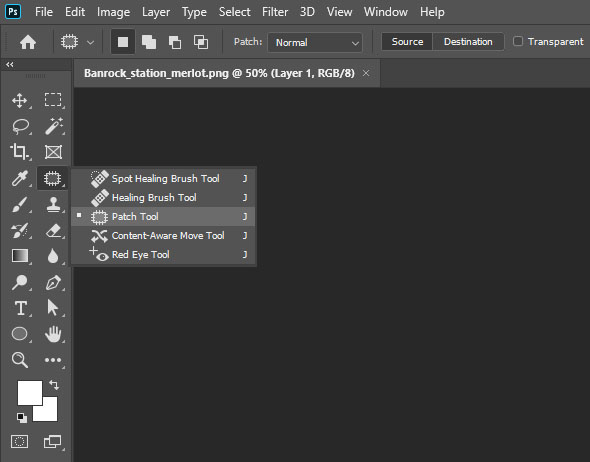Select the Path Selection tool
This screenshot has height=462, width=590.
(x=53, y=307)
